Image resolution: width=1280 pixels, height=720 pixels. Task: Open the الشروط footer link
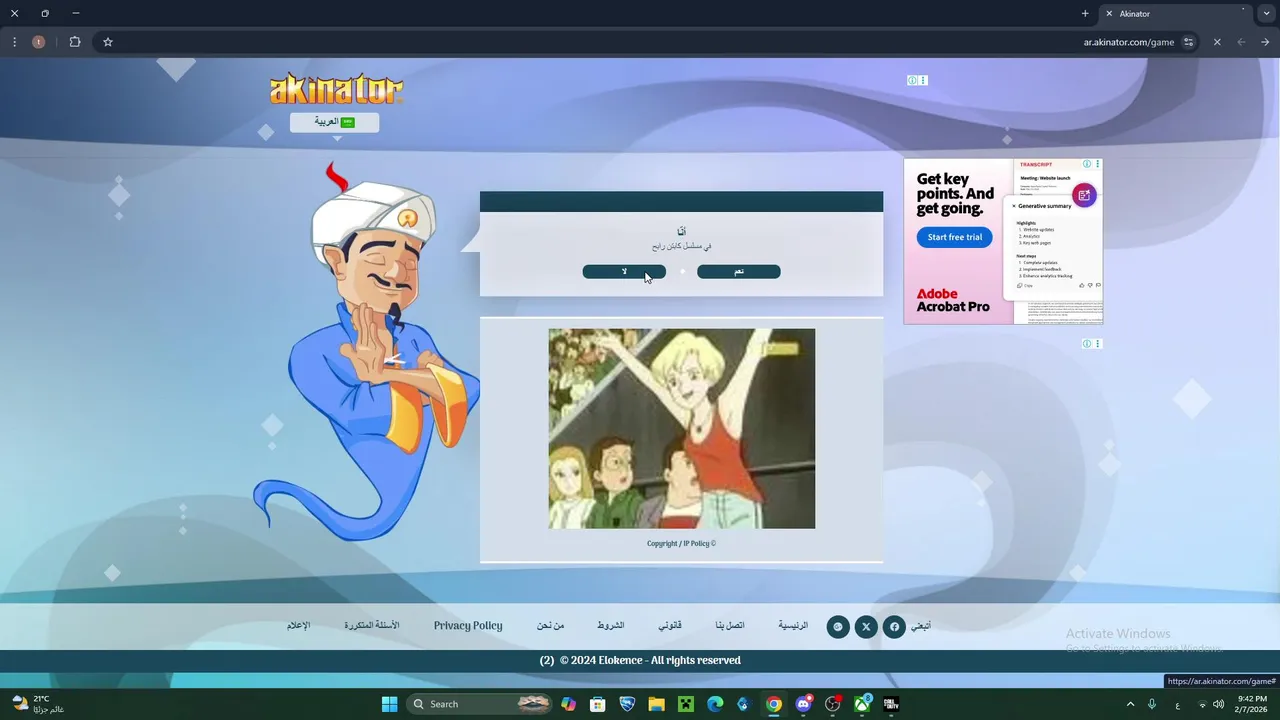[x=611, y=625]
